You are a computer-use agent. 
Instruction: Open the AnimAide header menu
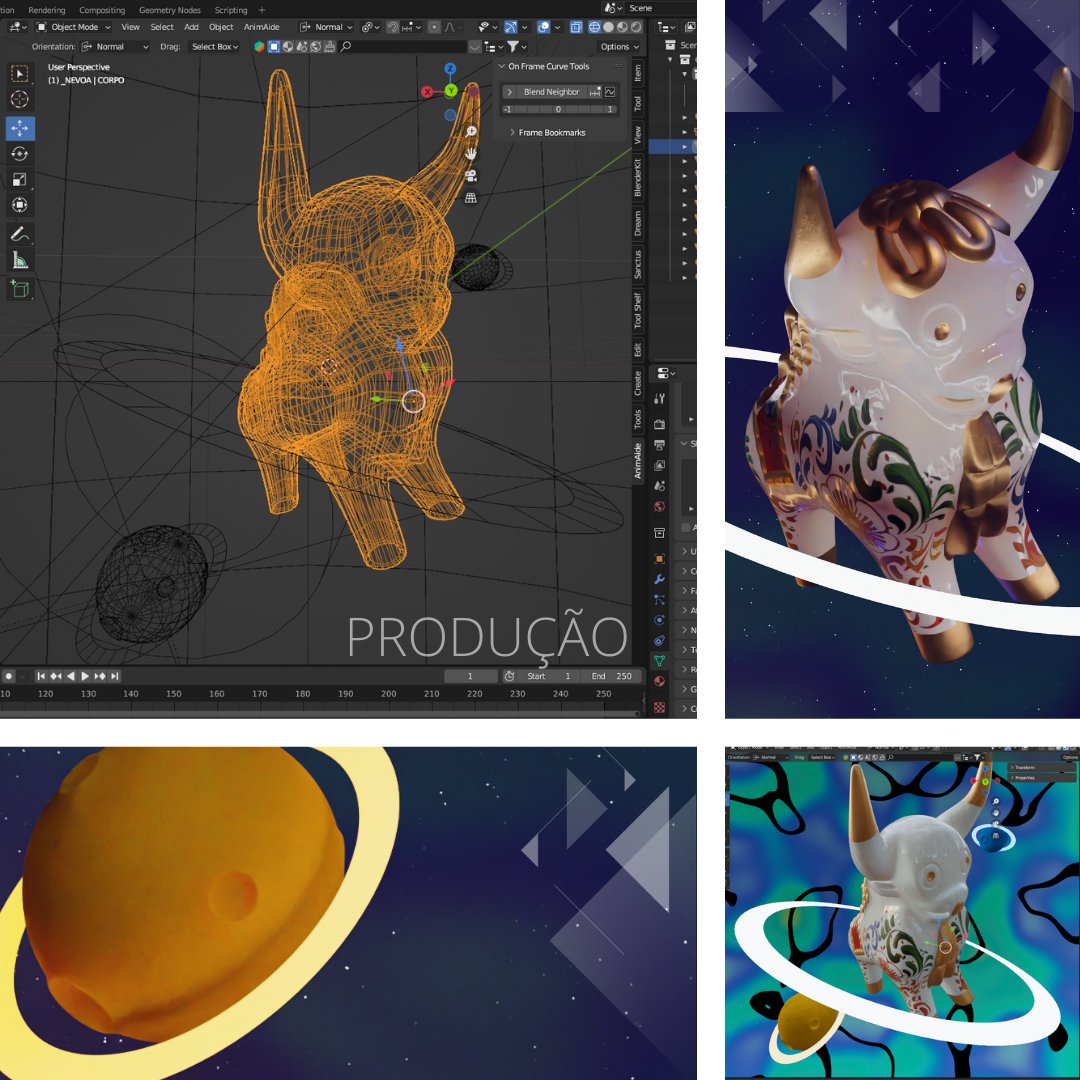(262, 27)
